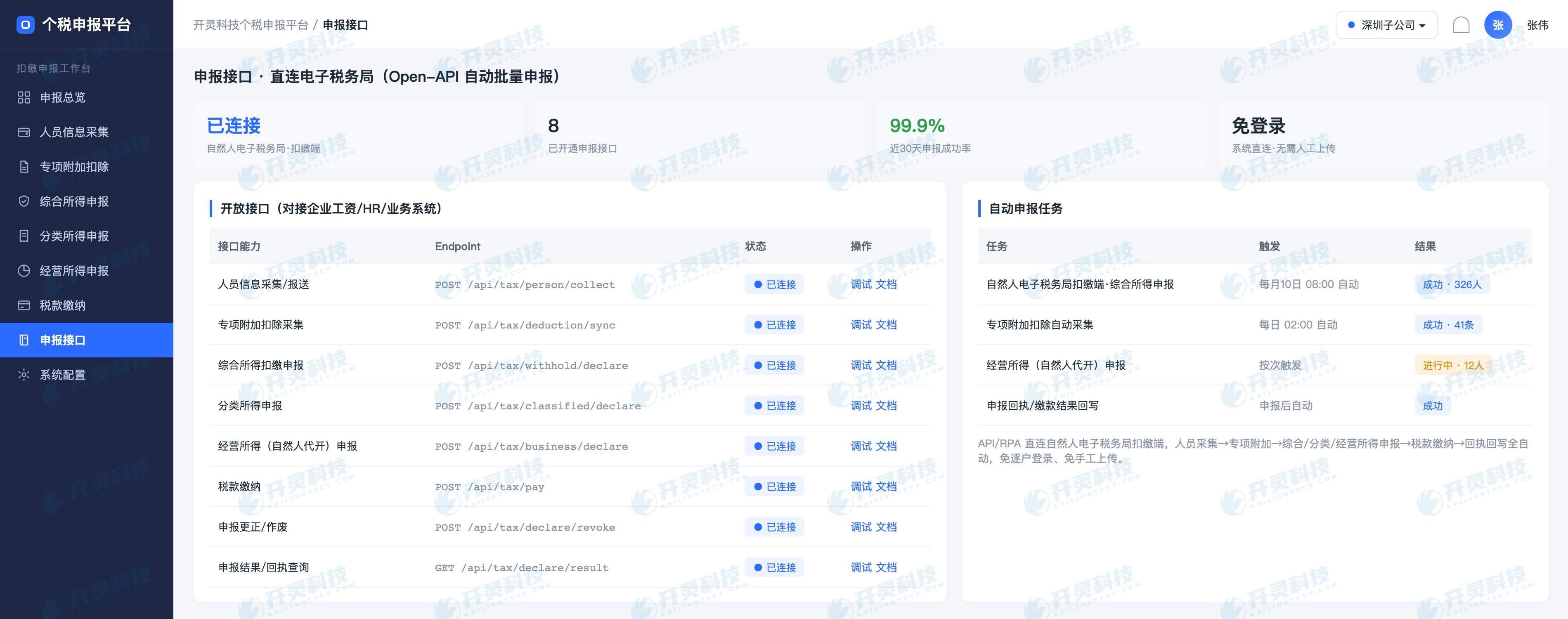Click 成功 badge for 申报回执/缴款结果回写

tap(1433, 406)
